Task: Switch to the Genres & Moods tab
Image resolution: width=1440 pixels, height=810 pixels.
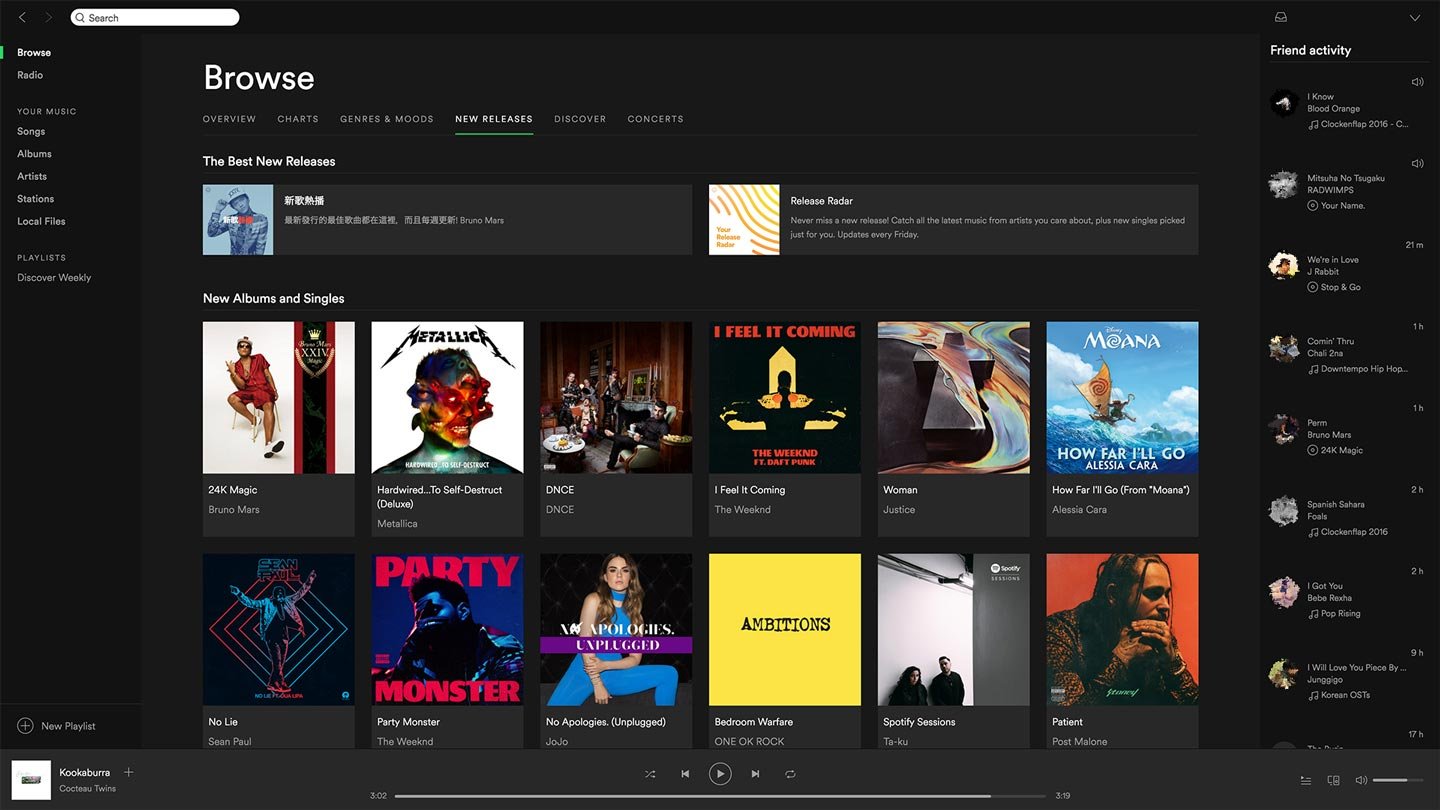Action: pos(387,119)
